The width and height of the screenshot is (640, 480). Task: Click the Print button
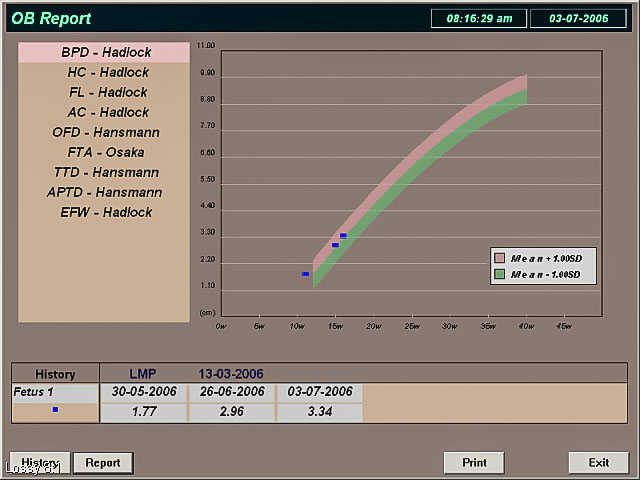tap(474, 463)
